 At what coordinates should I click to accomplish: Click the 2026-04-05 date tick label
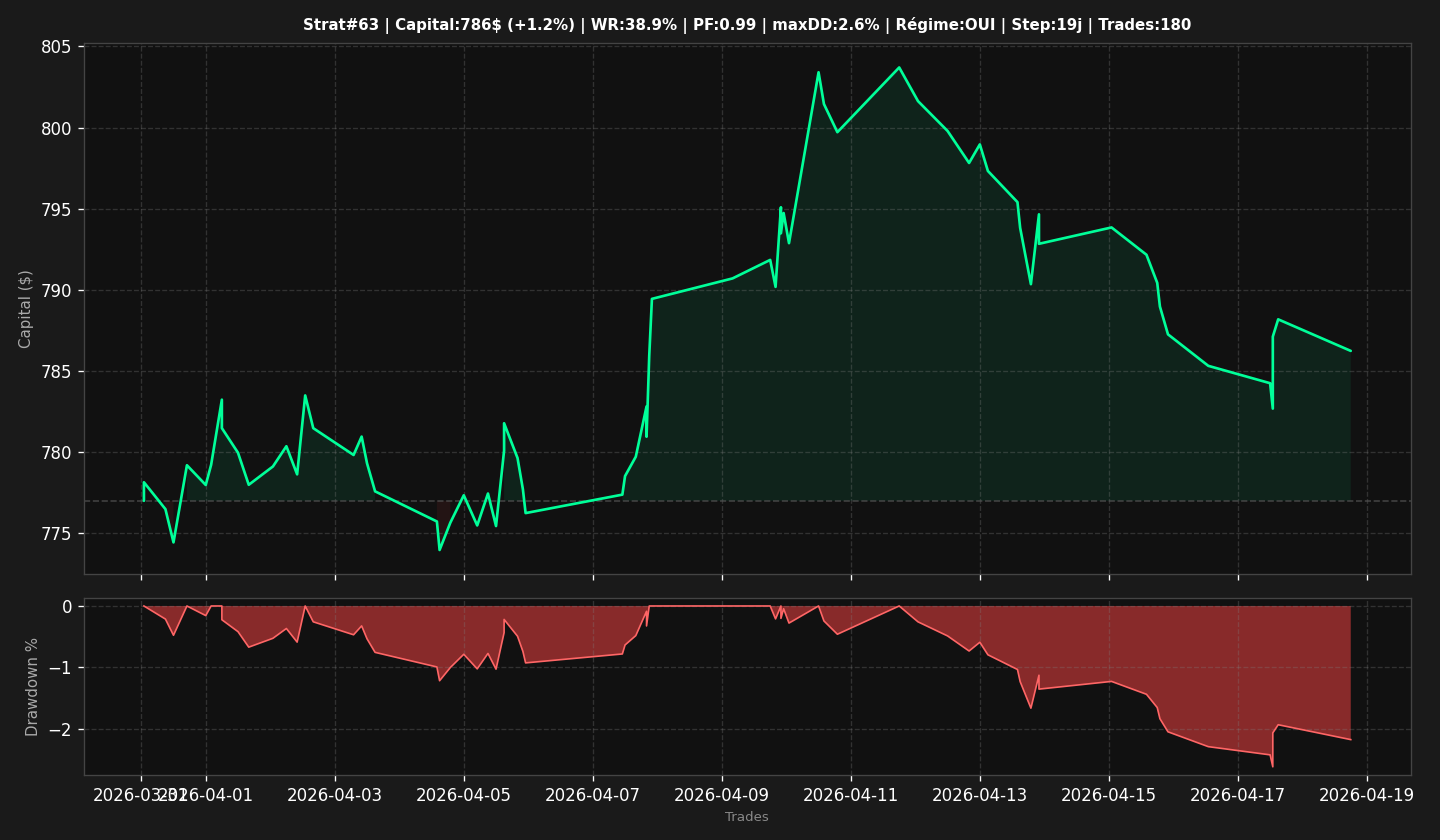464,795
